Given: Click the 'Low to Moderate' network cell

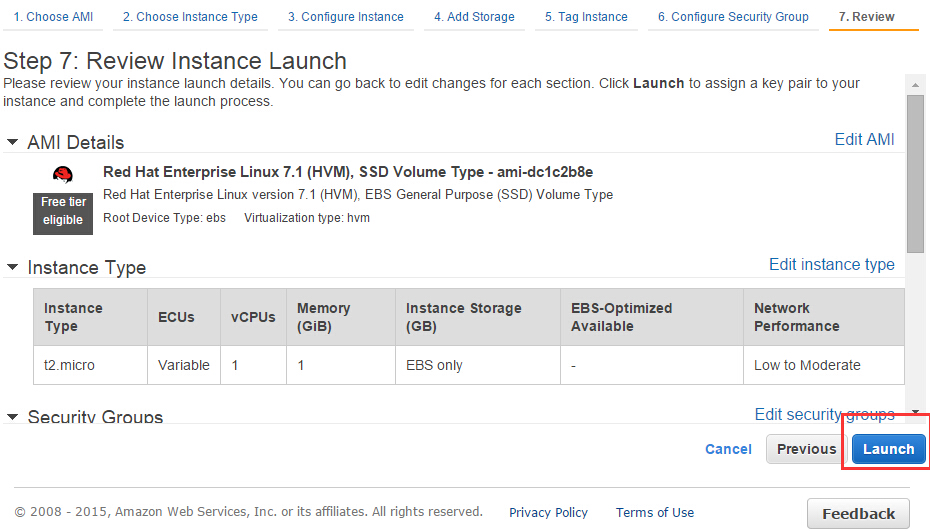Looking at the screenshot, I should tap(824, 365).
